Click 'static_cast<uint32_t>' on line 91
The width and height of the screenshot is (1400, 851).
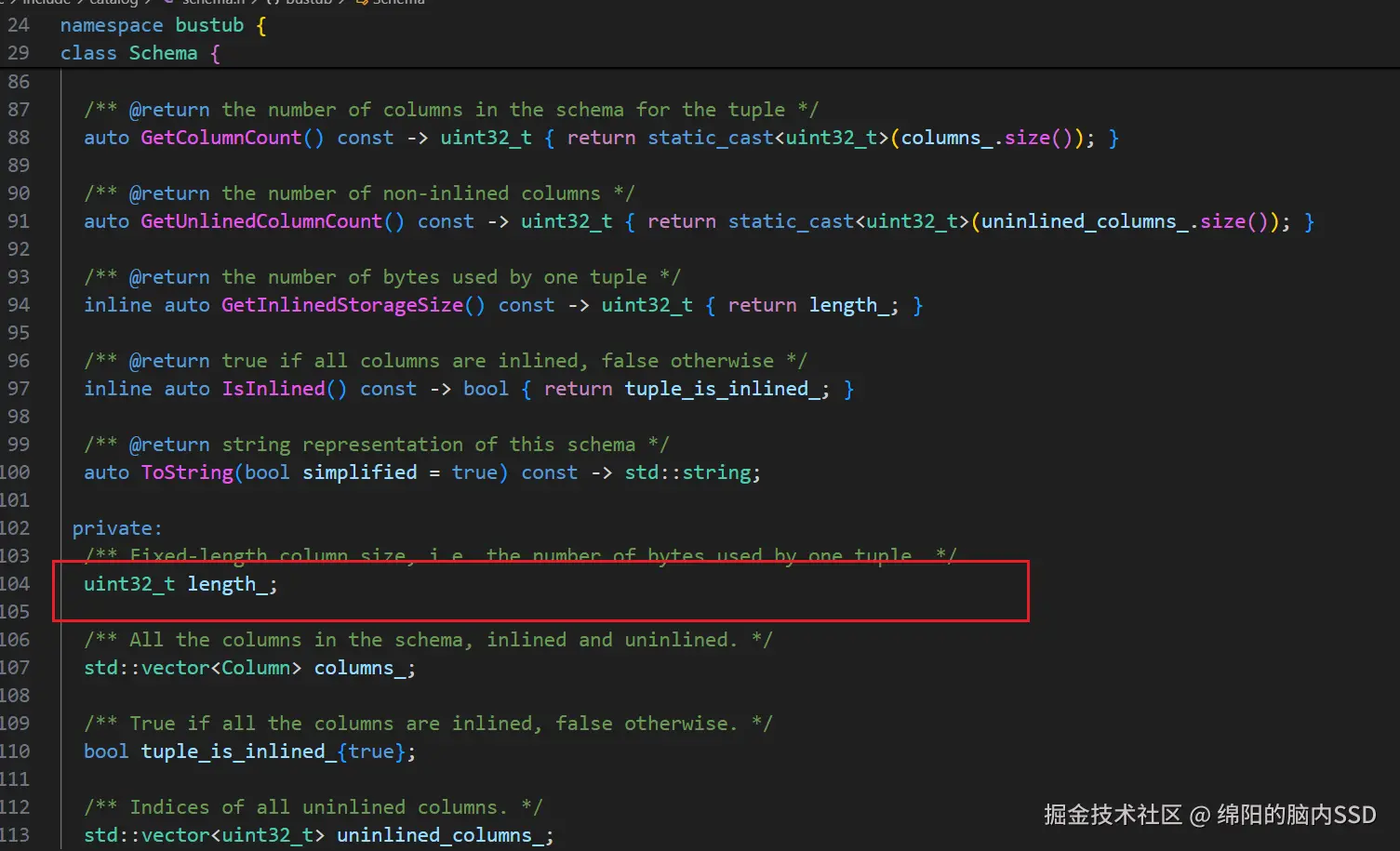848,221
